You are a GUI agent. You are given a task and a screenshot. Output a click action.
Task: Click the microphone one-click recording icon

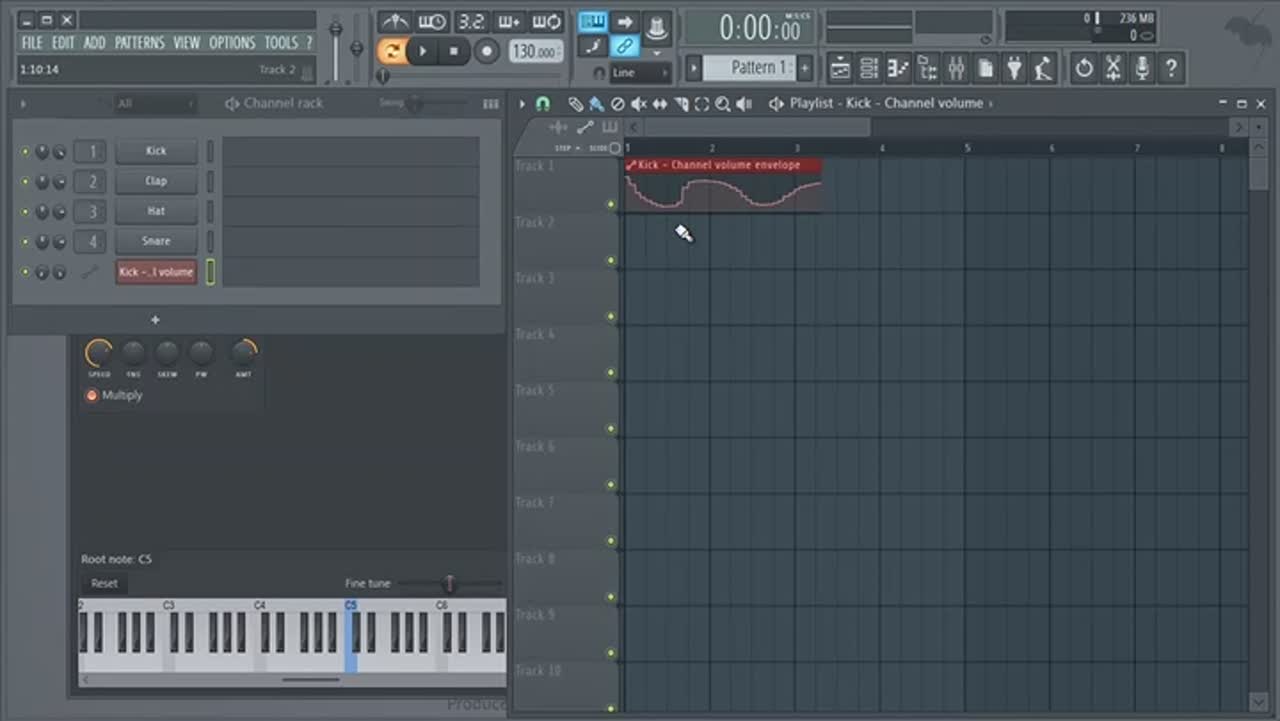click(1142, 68)
